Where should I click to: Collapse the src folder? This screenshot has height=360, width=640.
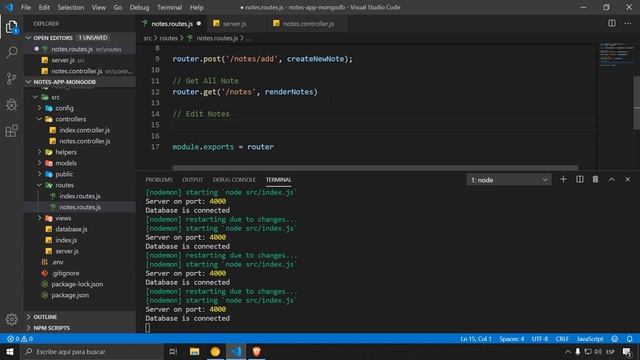[x=36, y=97]
